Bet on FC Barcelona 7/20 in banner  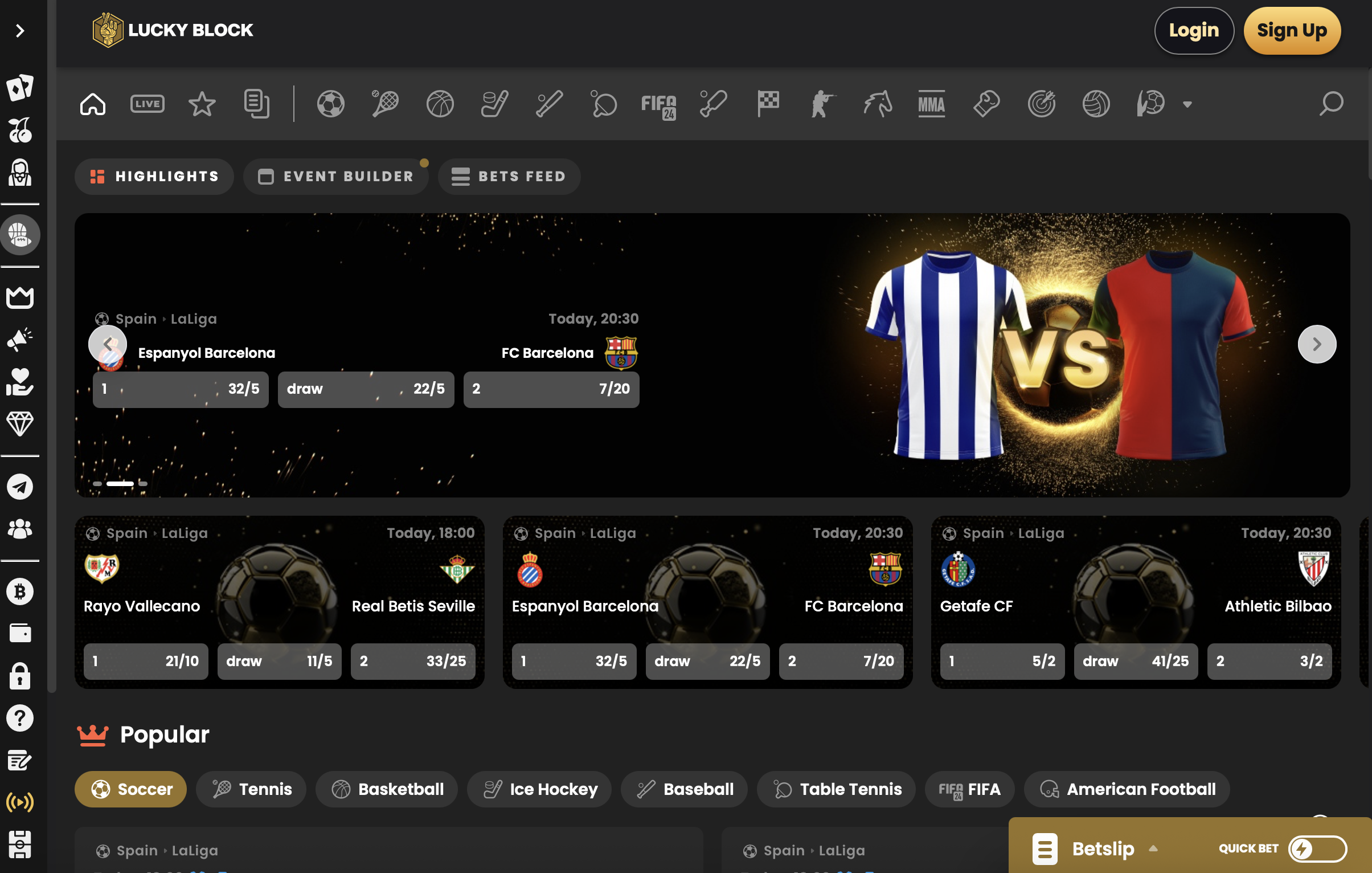click(551, 389)
